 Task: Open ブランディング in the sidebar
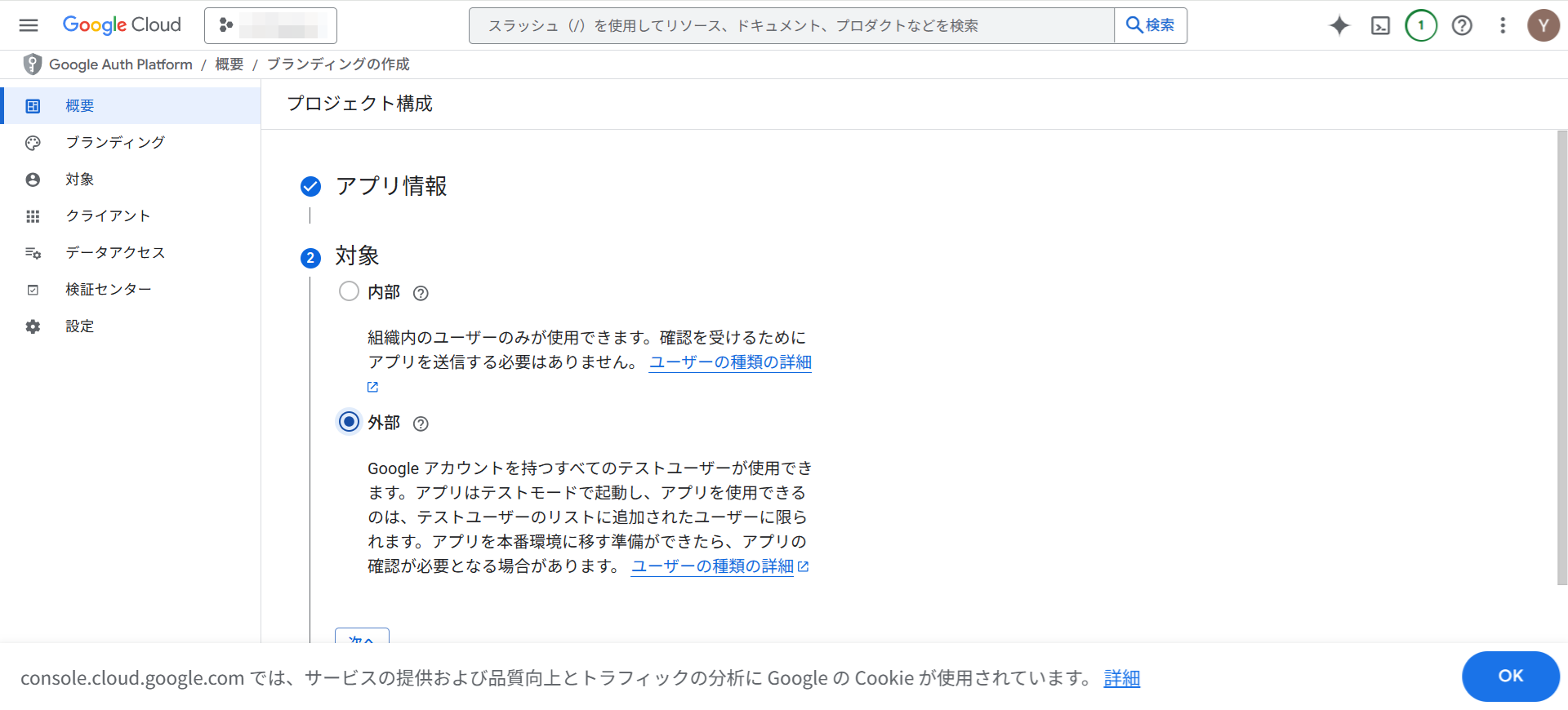coord(115,143)
